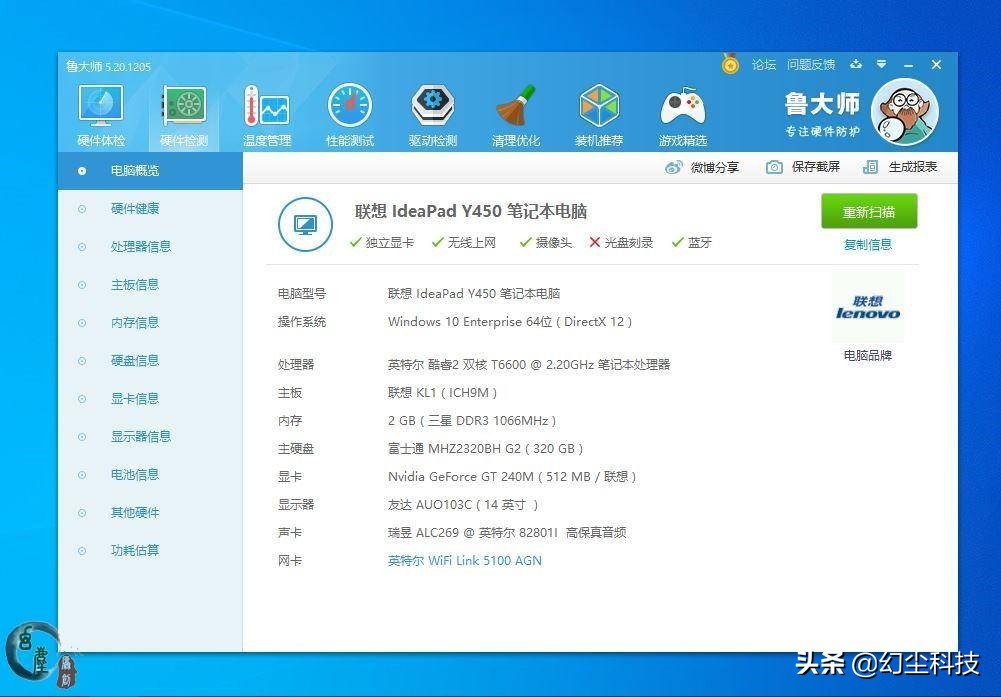Image resolution: width=1001 pixels, height=697 pixels.
Task: Open the 装机推荐 build recommendation section
Action: coord(597,110)
